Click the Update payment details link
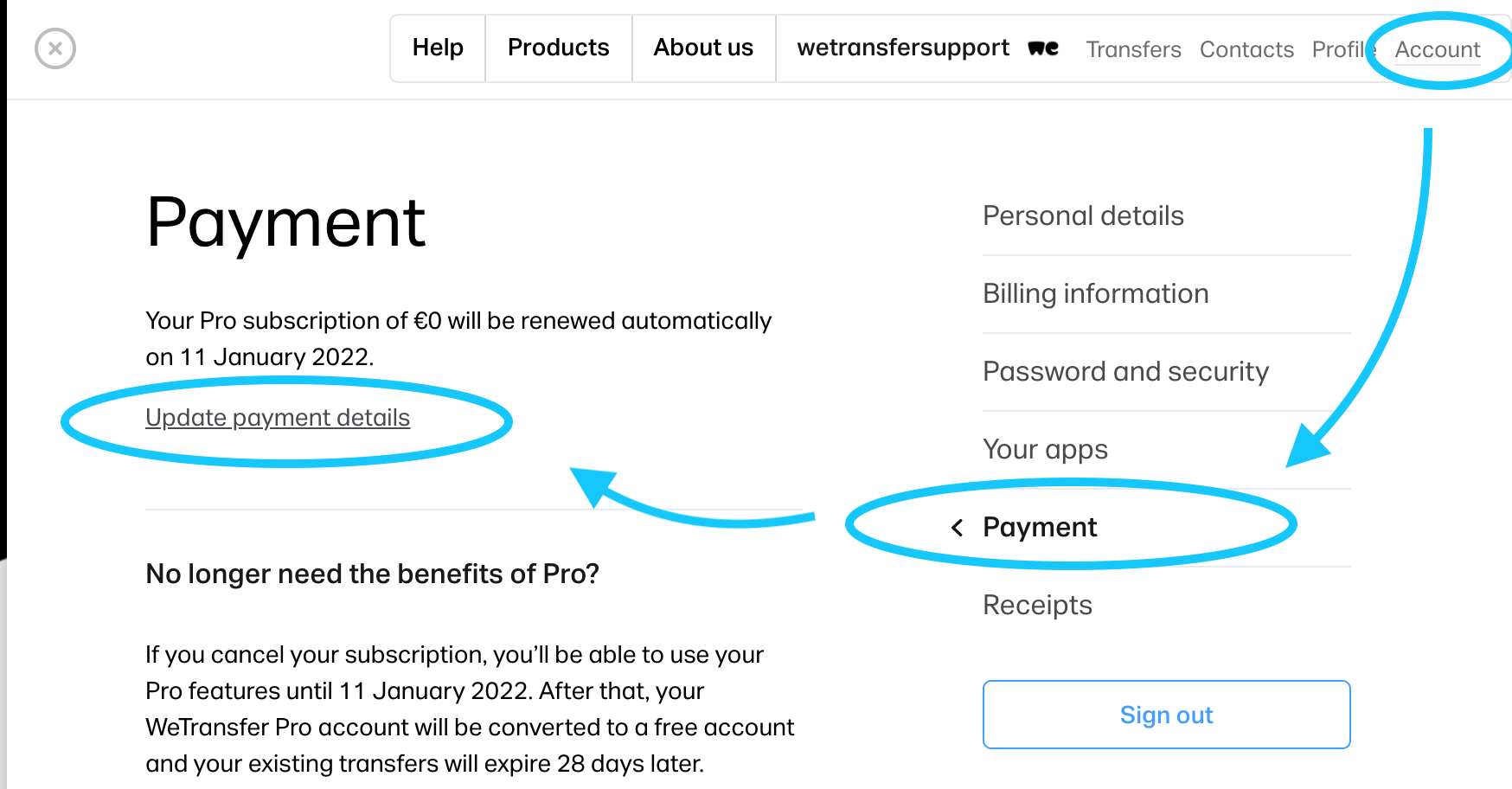The height and width of the screenshot is (789, 1512). pyautogui.click(x=278, y=418)
